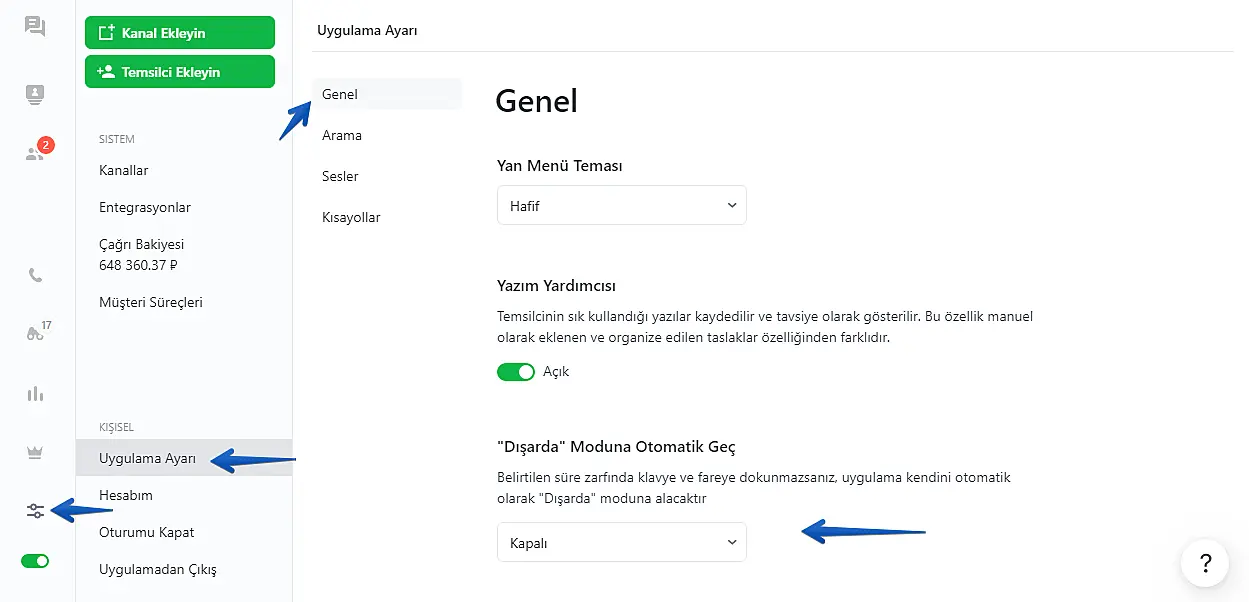This screenshot has height=602, width=1249.
Task: Open the sliders settings icon
Action: point(35,511)
